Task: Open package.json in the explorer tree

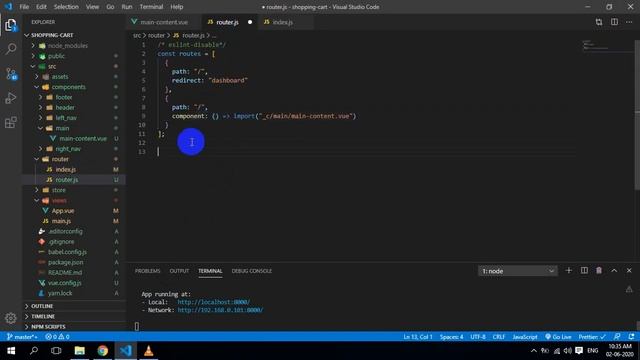Action: click(73, 262)
